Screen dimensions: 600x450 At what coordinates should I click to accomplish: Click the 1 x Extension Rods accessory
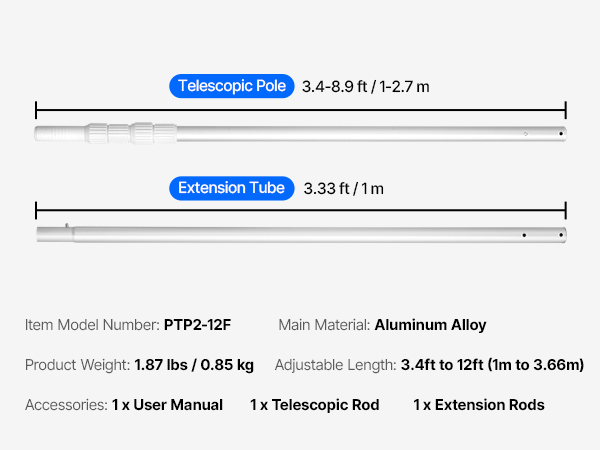[479, 405]
